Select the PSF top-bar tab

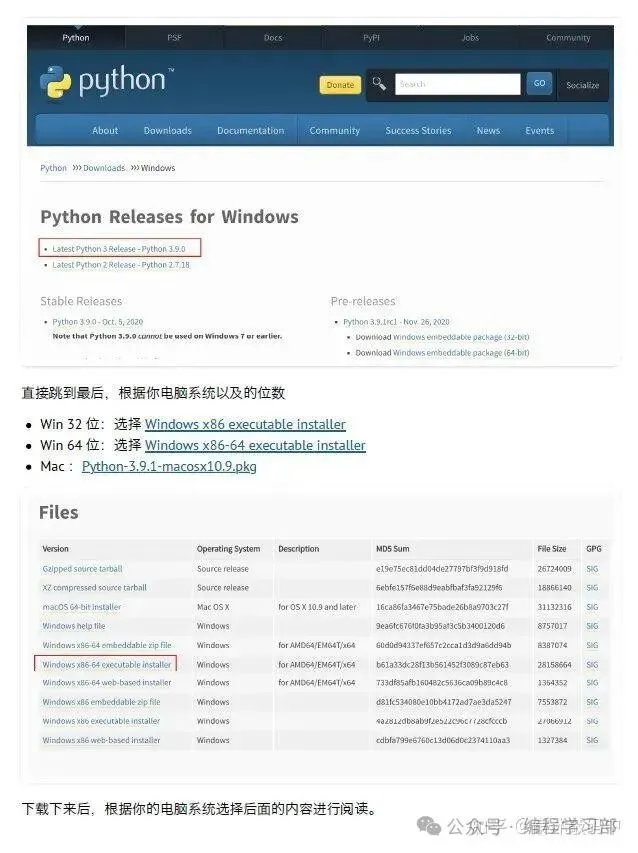click(x=174, y=38)
